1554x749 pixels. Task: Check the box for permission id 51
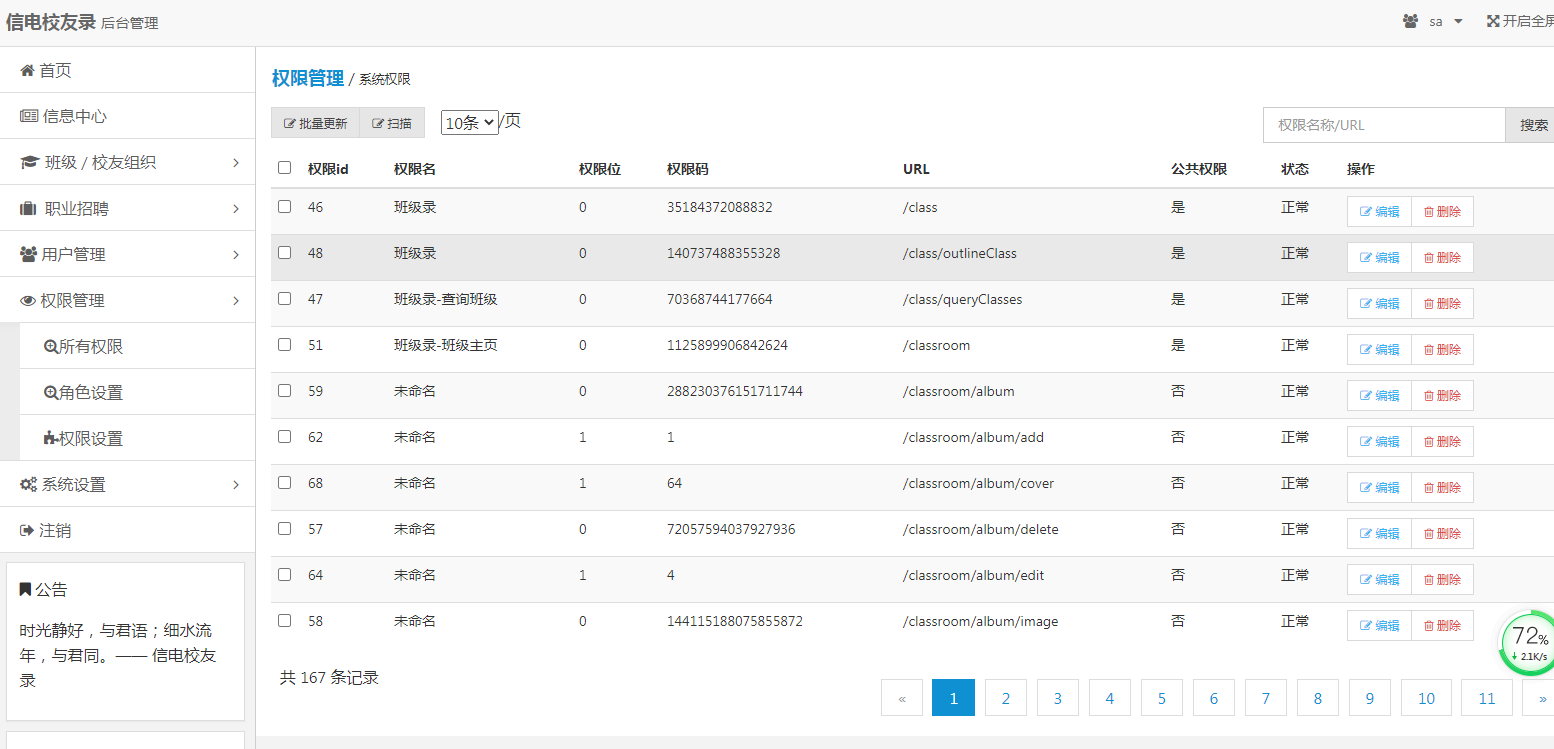[x=285, y=345]
